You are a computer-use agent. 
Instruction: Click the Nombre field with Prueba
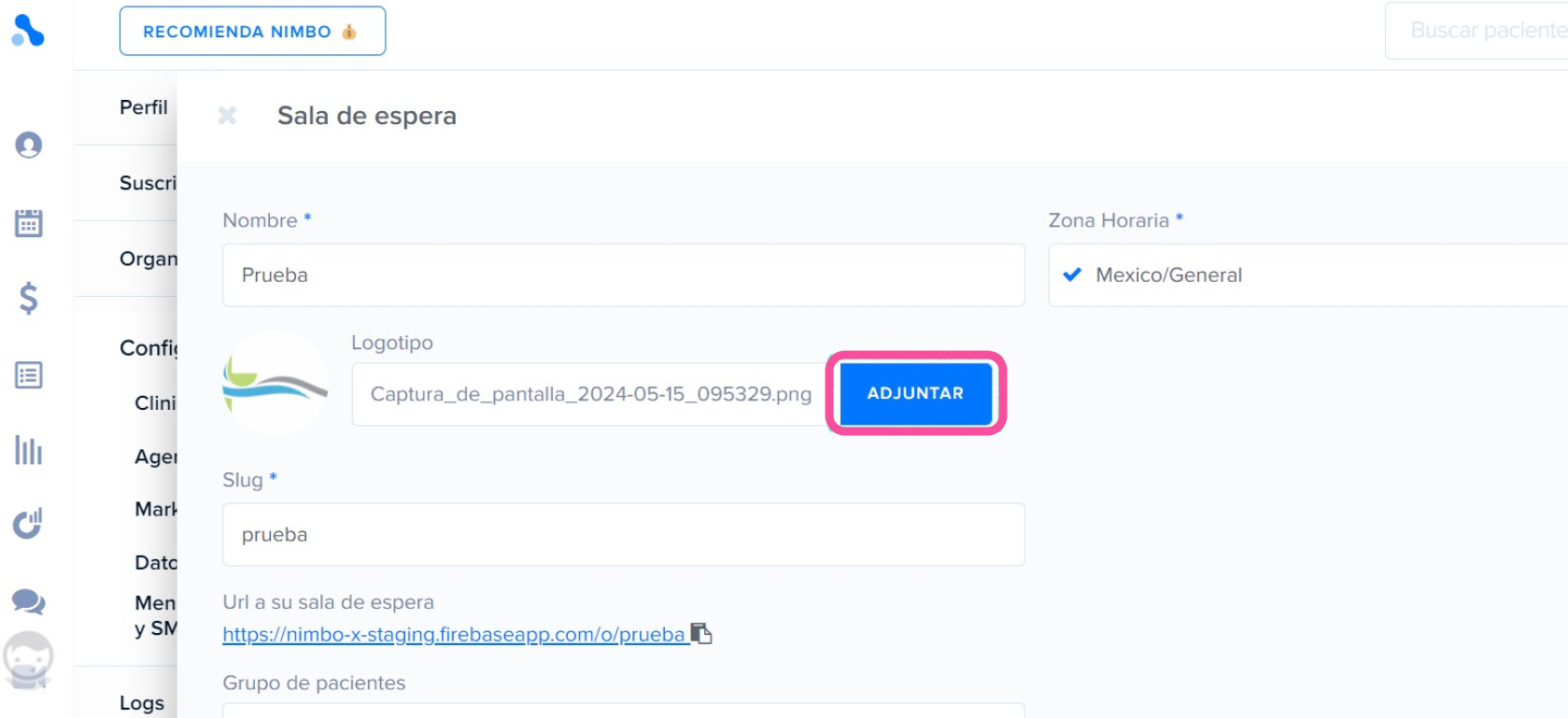point(623,275)
